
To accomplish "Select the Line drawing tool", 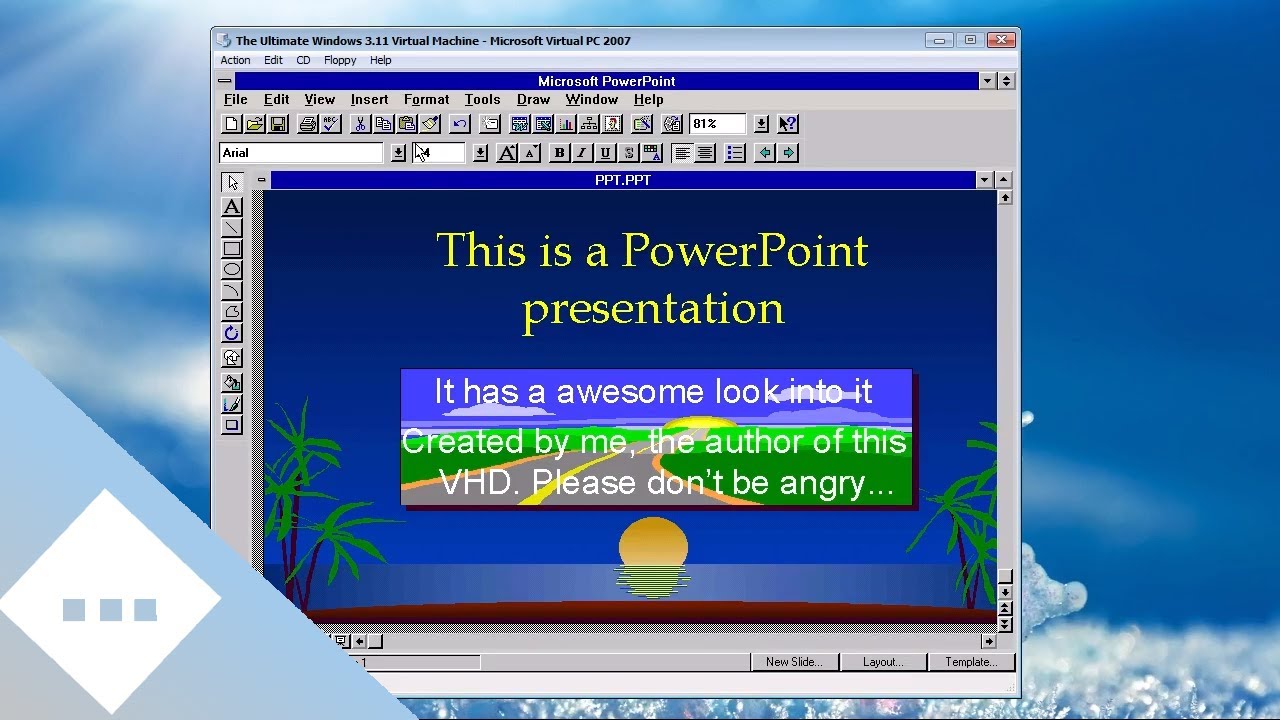I will point(232,228).
